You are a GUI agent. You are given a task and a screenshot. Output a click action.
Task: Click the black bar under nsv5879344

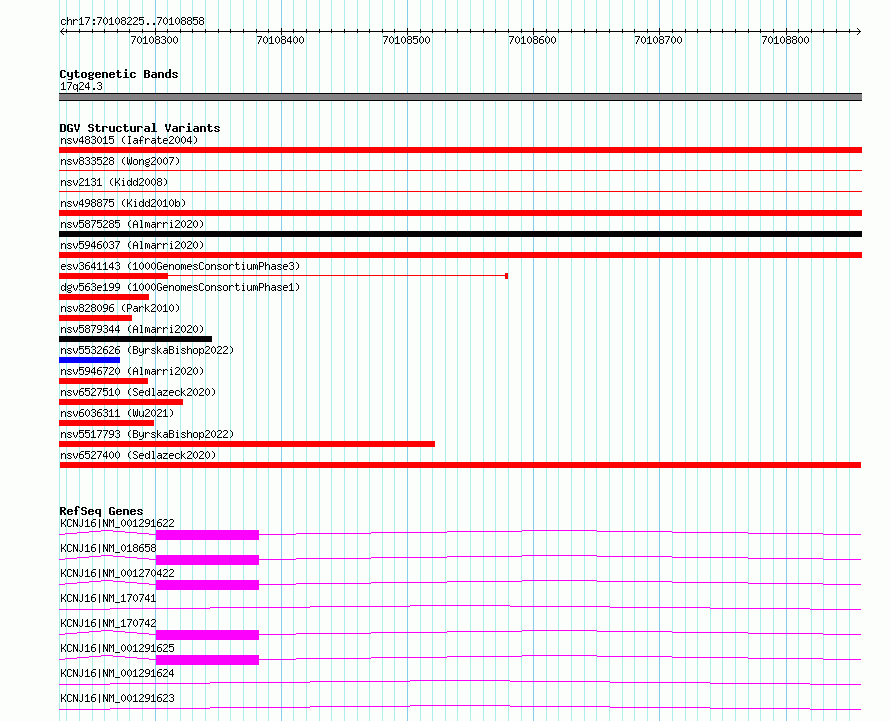coord(136,339)
